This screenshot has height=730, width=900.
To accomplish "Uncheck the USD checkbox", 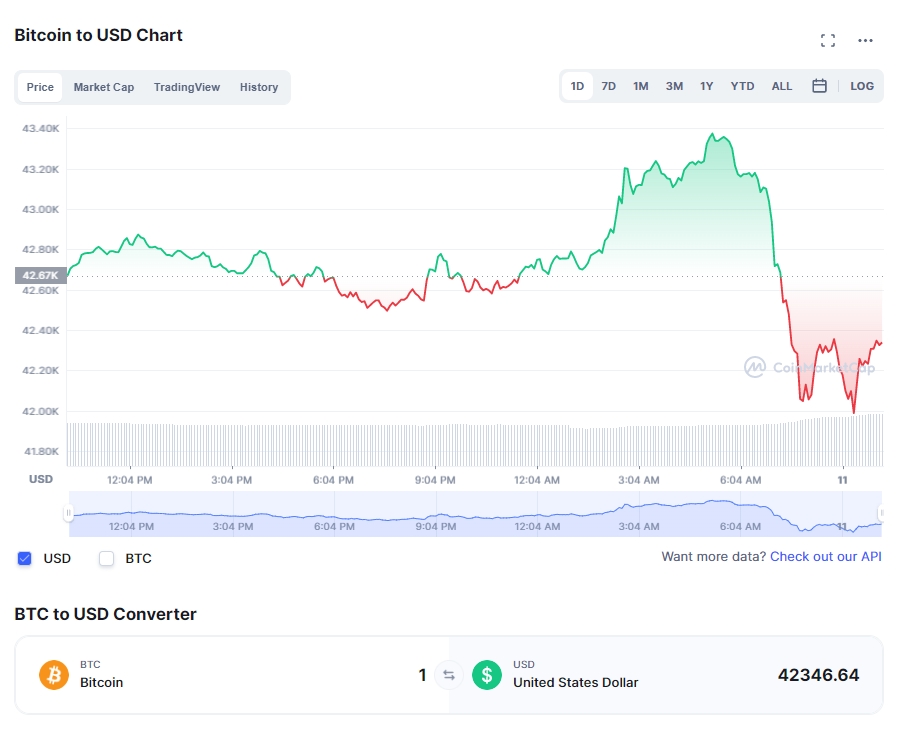I will (x=25, y=558).
